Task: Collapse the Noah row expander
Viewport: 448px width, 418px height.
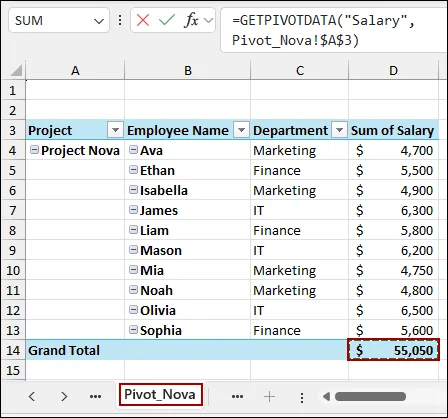Action: point(133,290)
